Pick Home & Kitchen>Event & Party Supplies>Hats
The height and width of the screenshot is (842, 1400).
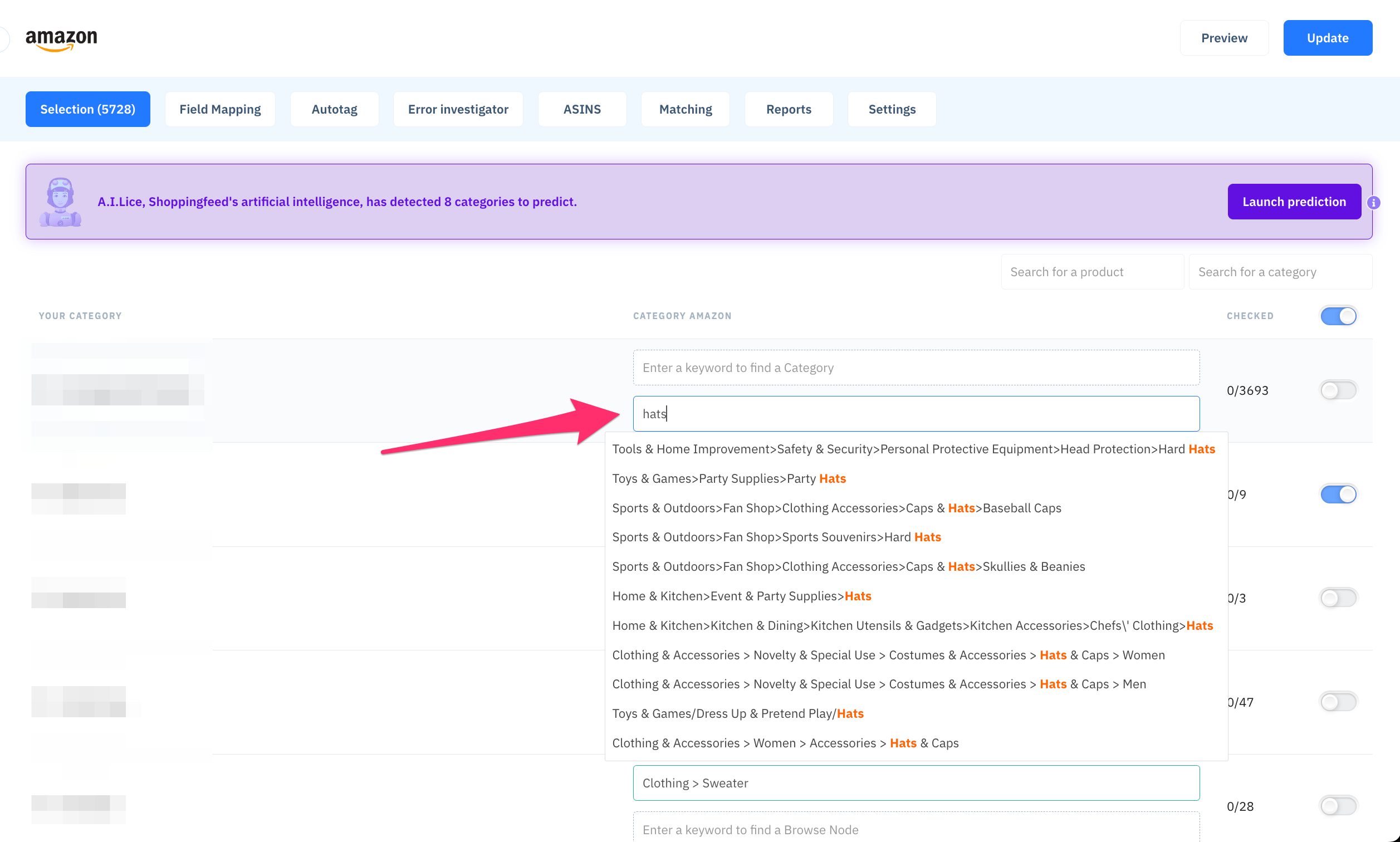point(916,596)
